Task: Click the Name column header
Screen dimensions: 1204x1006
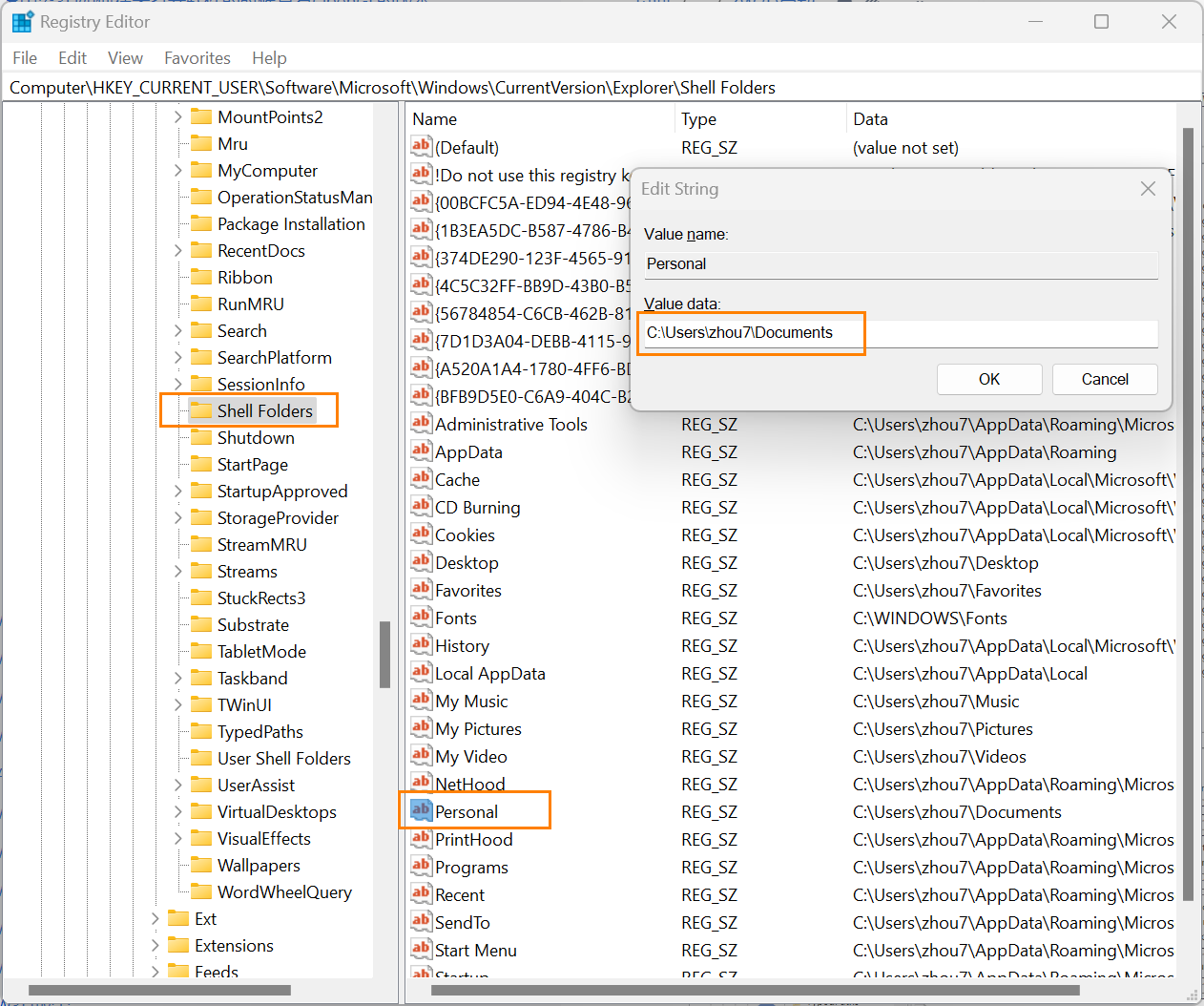Action: tap(540, 119)
